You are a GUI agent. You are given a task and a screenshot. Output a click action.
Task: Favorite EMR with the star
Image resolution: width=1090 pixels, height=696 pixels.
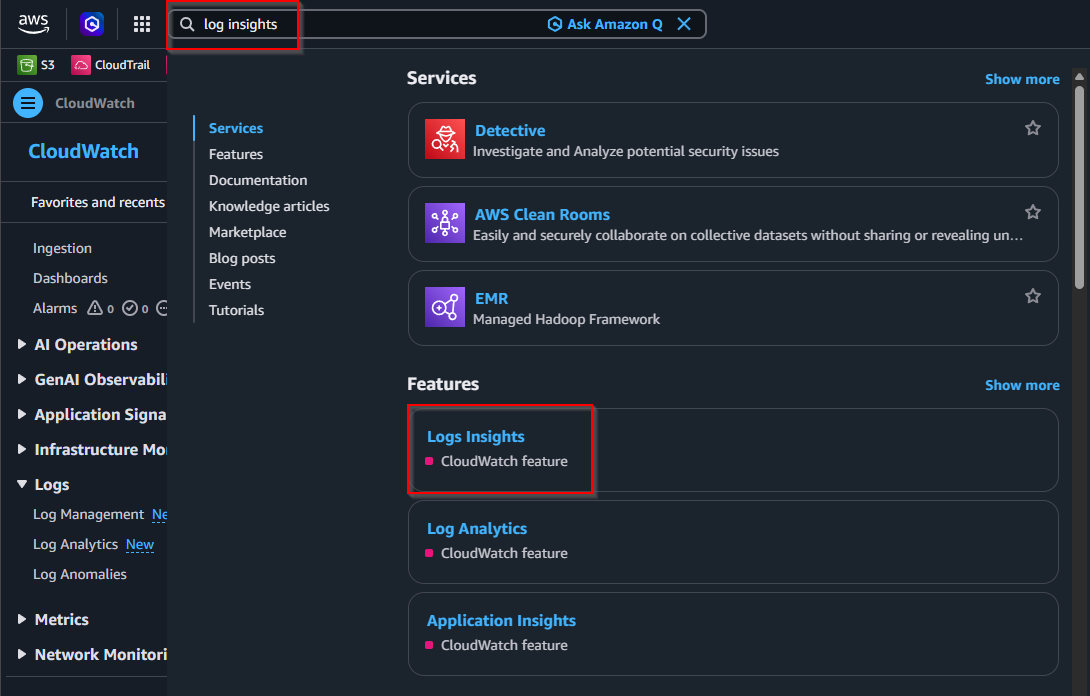click(x=1033, y=296)
